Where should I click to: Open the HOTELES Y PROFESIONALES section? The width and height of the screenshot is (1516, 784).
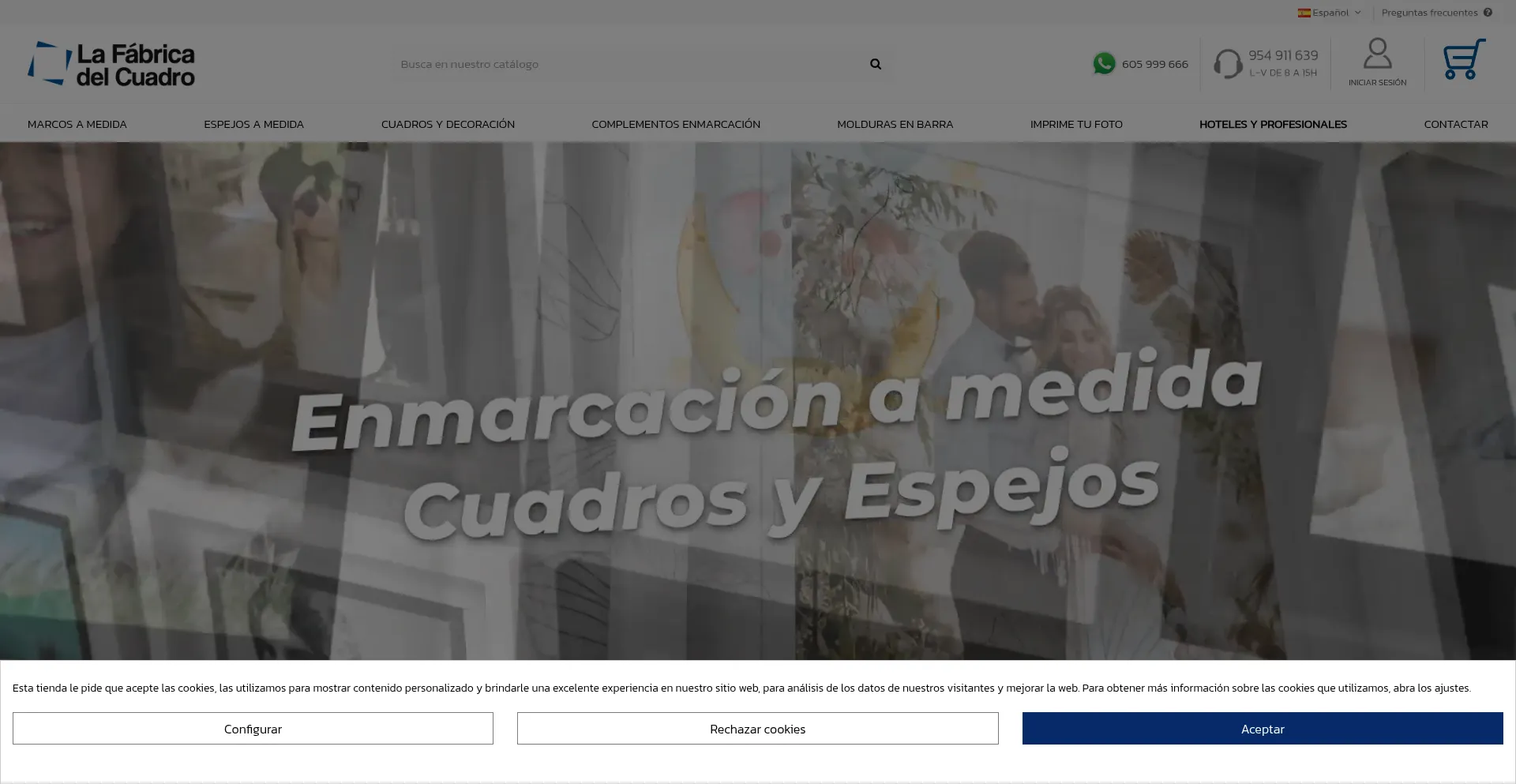tap(1273, 124)
